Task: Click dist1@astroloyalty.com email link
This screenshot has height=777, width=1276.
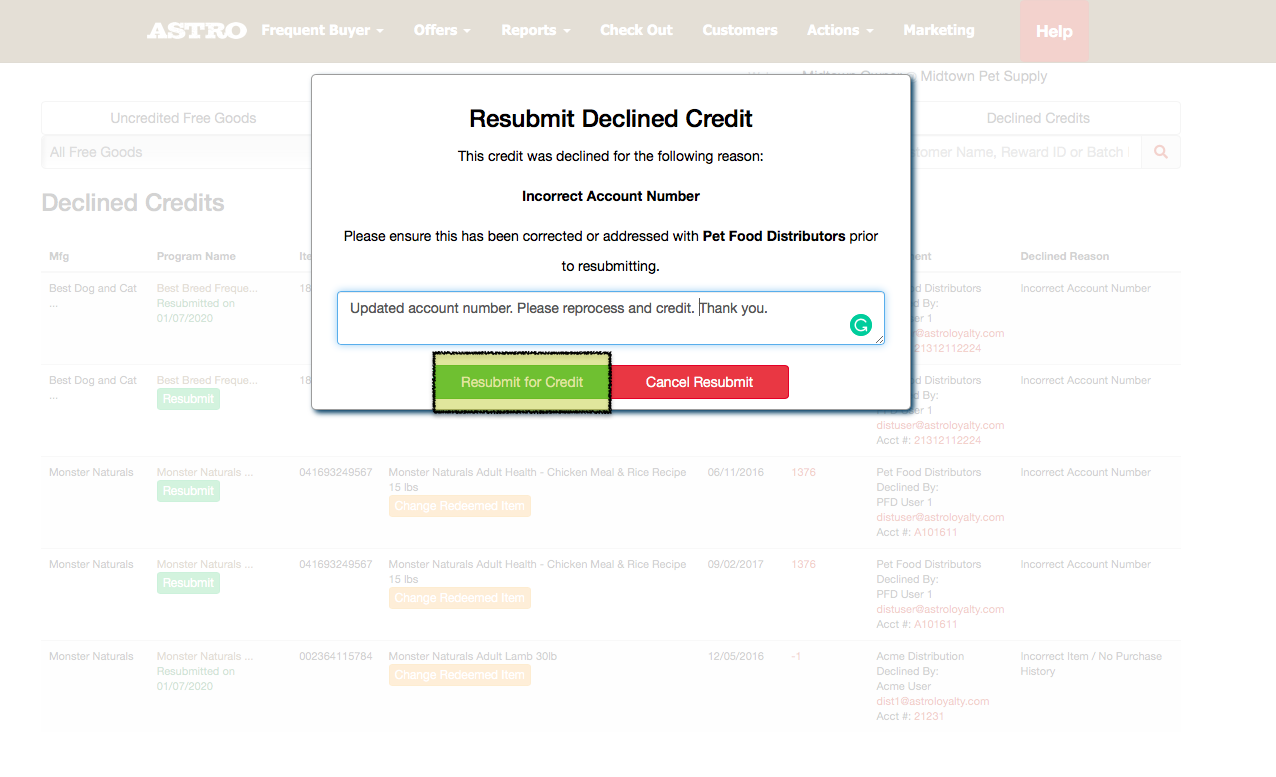Action: [x=933, y=701]
